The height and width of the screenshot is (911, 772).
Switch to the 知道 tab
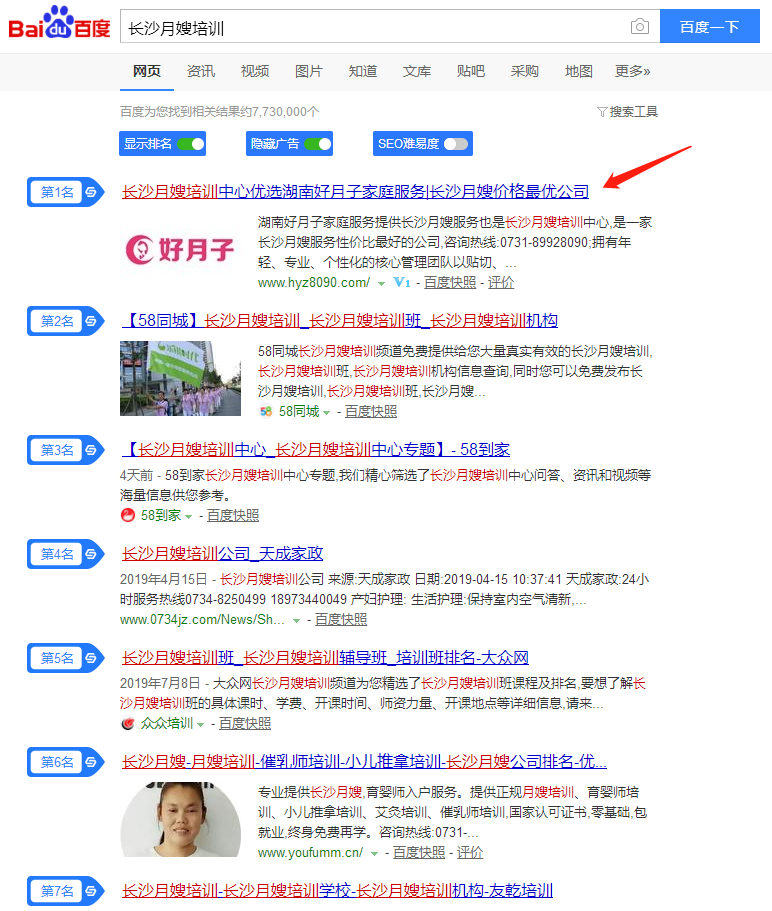click(363, 71)
